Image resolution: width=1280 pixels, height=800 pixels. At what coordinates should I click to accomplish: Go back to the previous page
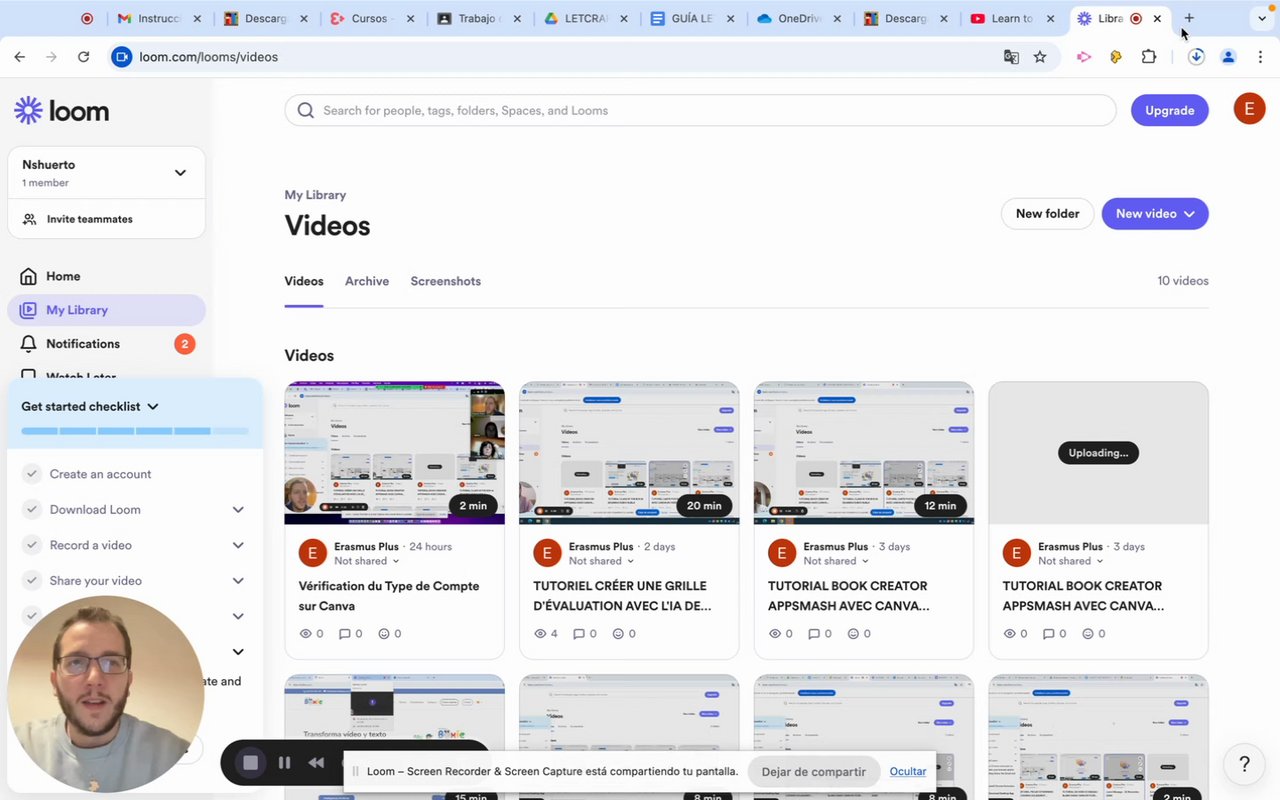click(20, 57)
